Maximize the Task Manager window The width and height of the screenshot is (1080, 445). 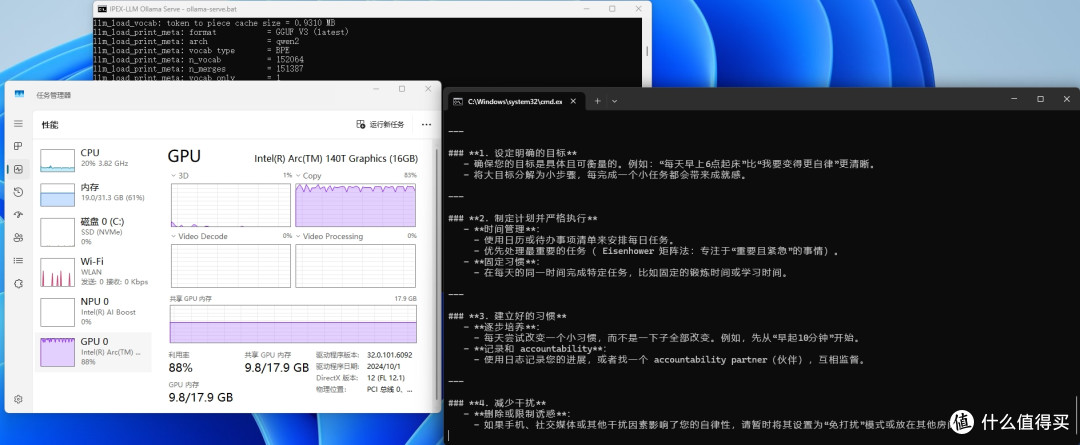click(402, 89)
